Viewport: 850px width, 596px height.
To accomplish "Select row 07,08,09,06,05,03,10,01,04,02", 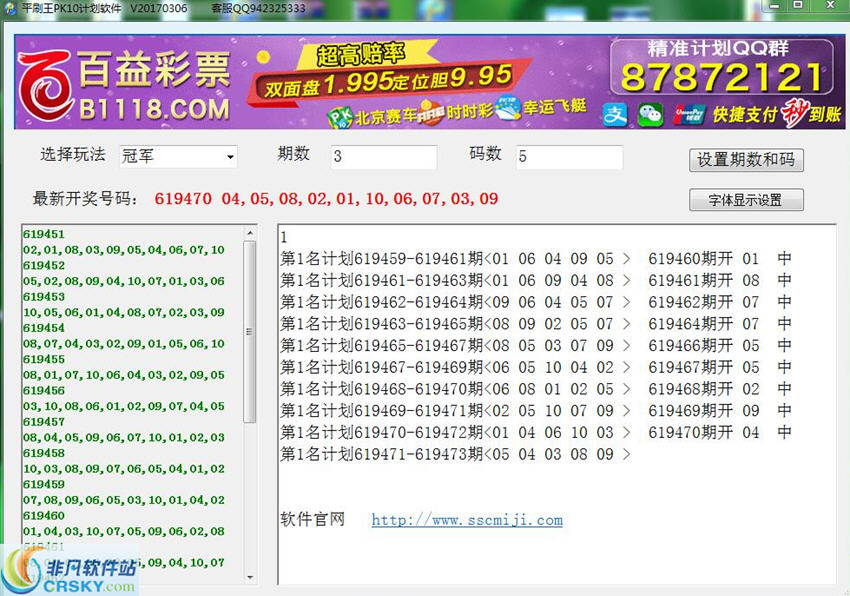I will (124, 500).
